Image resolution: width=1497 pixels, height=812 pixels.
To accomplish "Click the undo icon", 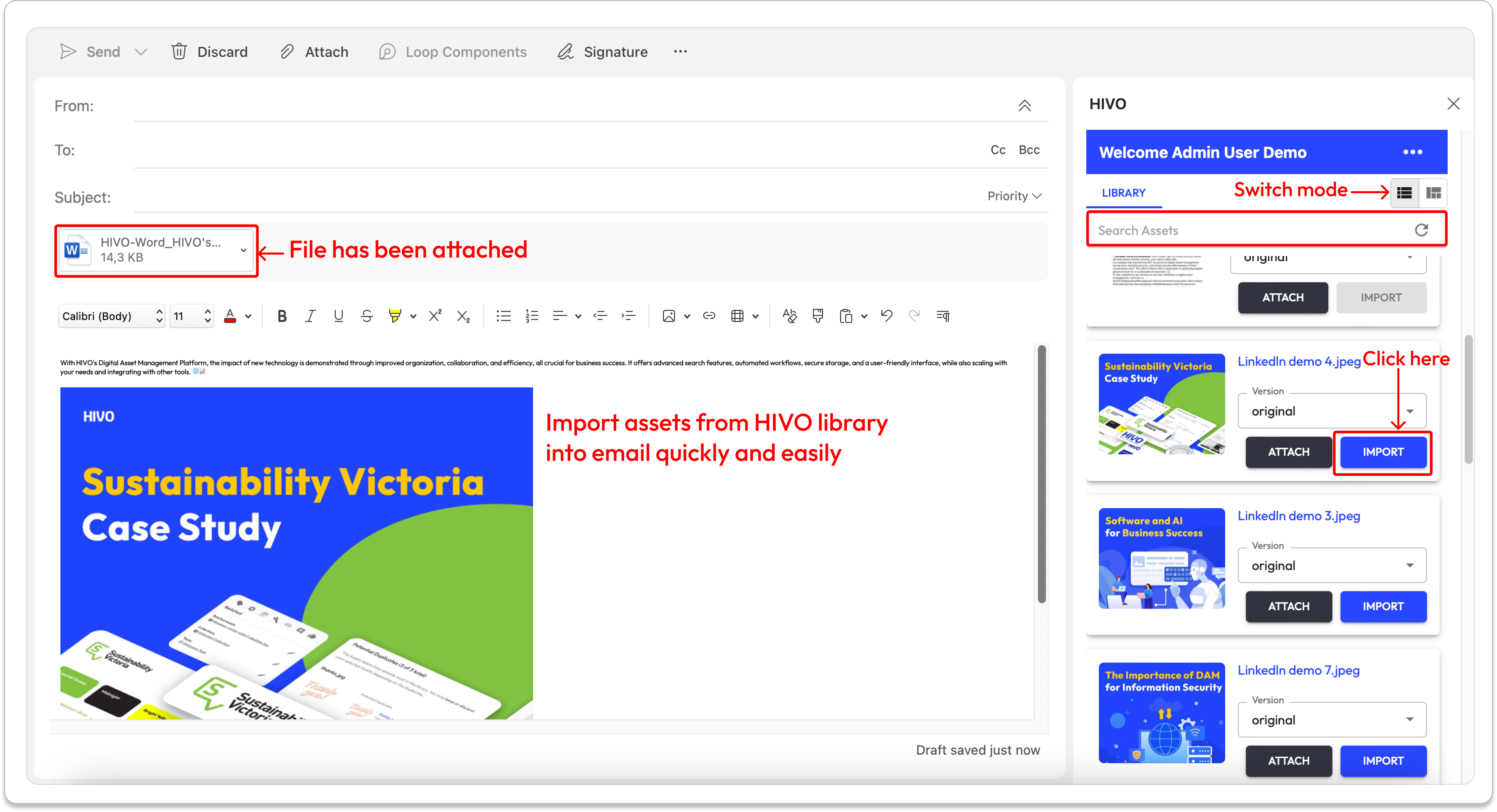I will pos(886,316).
